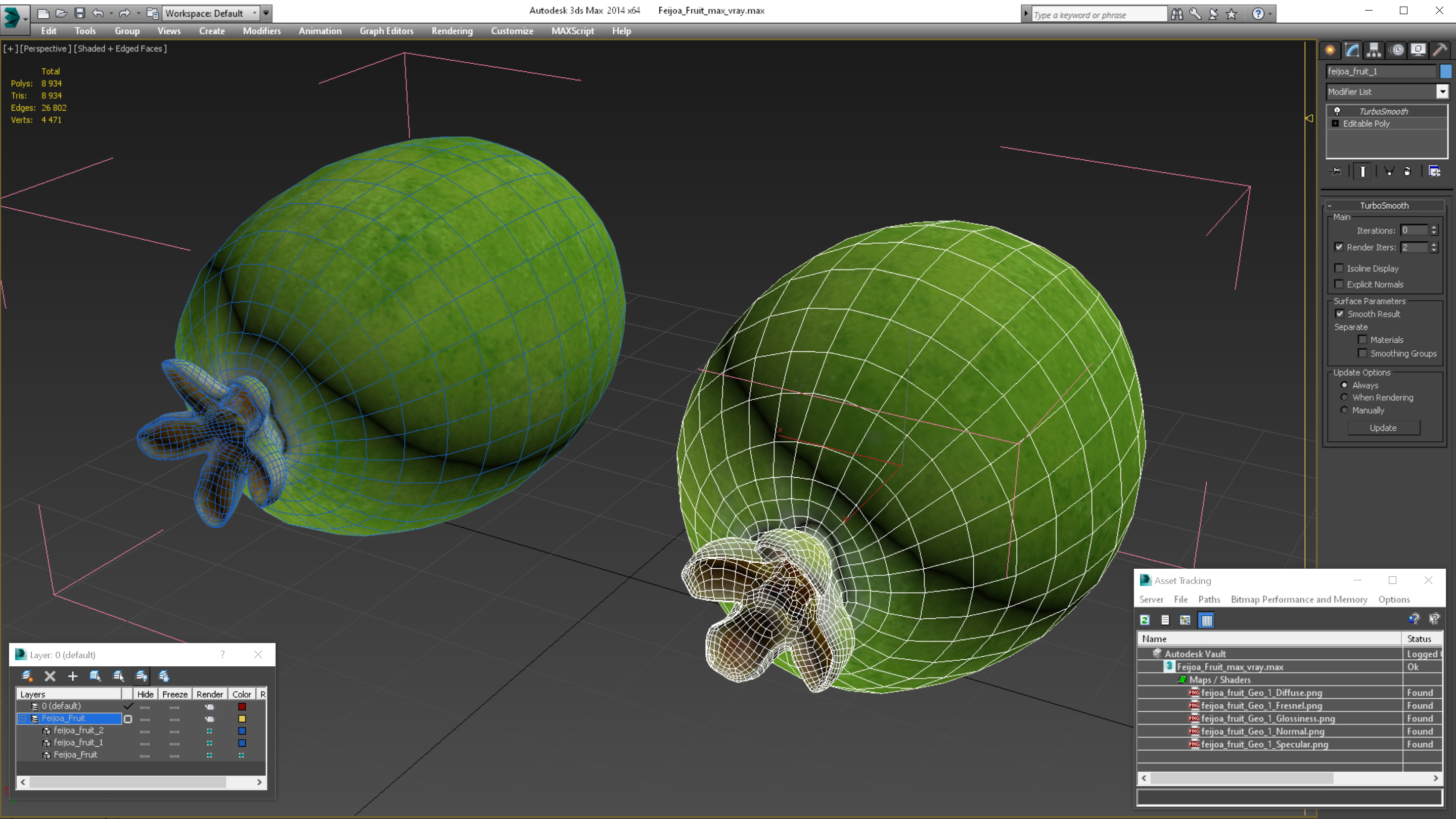1456x819 pixels.
Task: Select the Always update option
Action: pos(1344,385)
